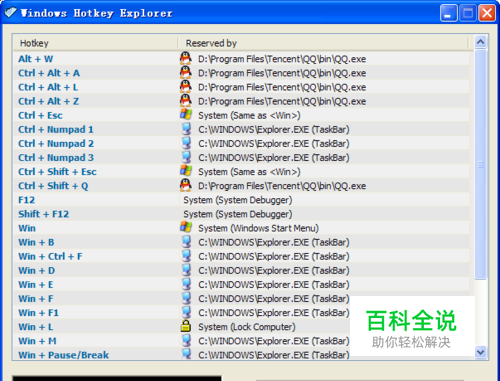Click the Explorer icon in Win + F row

tap(187, 298)
